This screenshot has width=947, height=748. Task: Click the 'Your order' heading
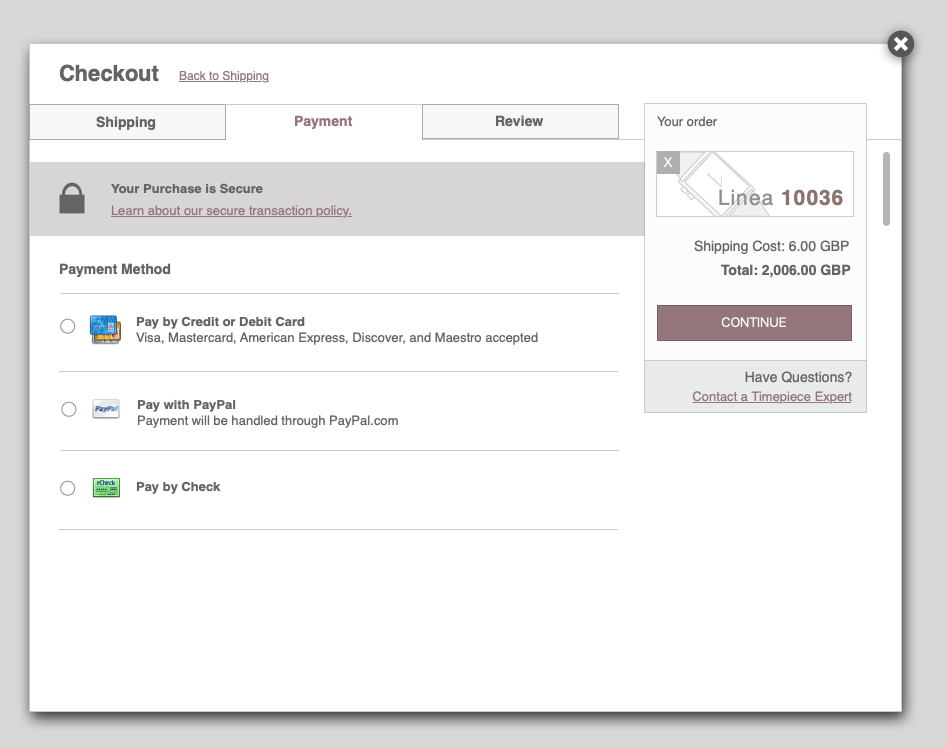[687, 122]
